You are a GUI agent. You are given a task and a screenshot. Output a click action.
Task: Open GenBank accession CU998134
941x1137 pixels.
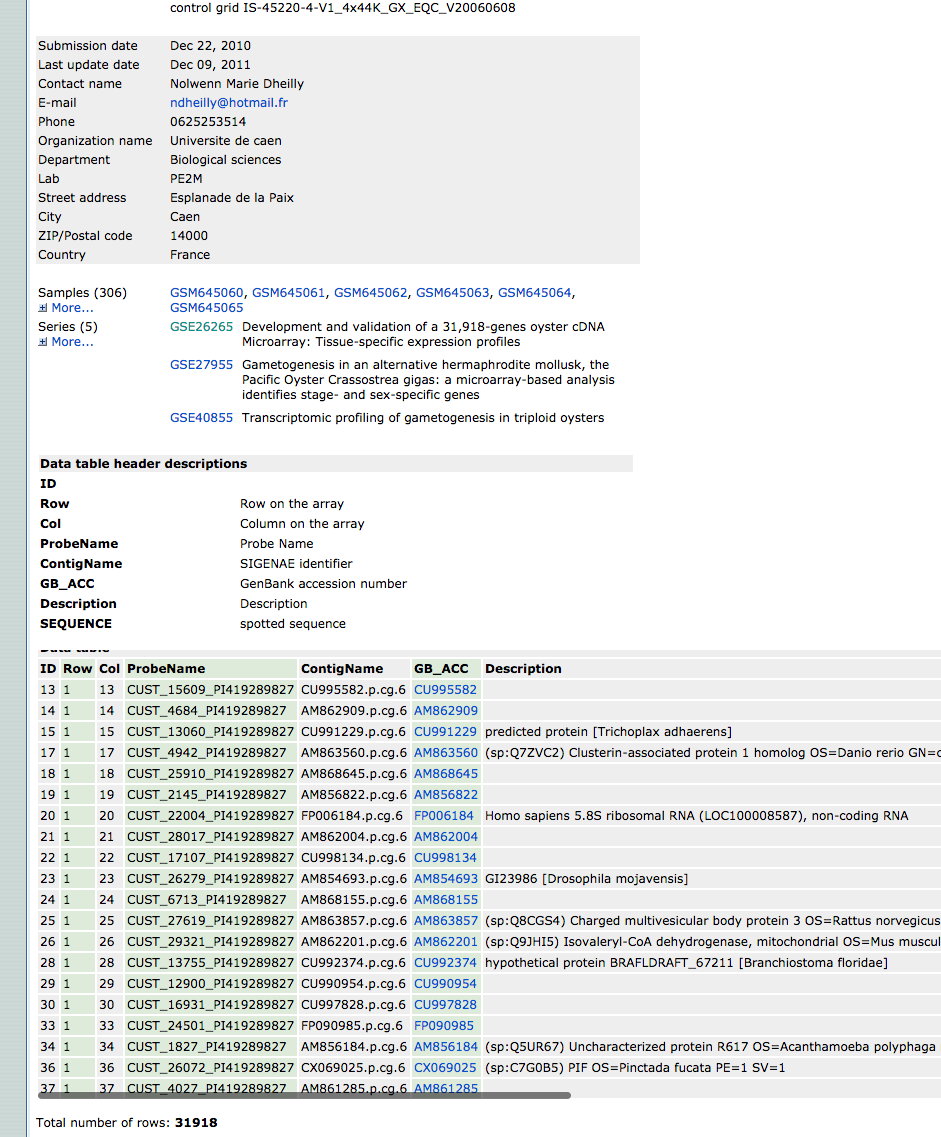coord(445,858)
